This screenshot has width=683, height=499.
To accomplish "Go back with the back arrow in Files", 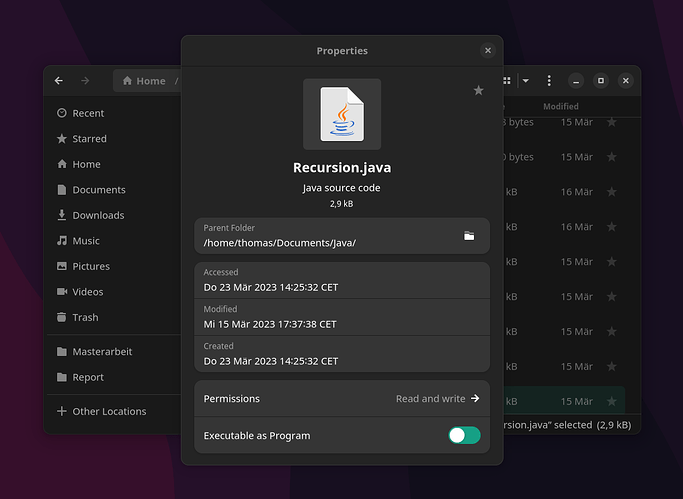I will pyautogui.click(x=59, y=81).
